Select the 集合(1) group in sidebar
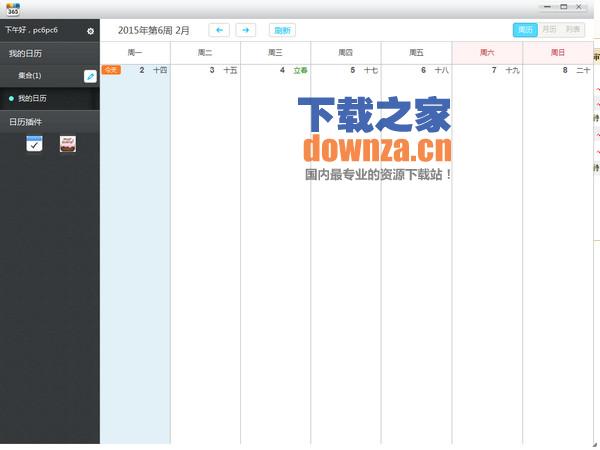This screenshot has height=450, width=600. click(x=29, y=76)
